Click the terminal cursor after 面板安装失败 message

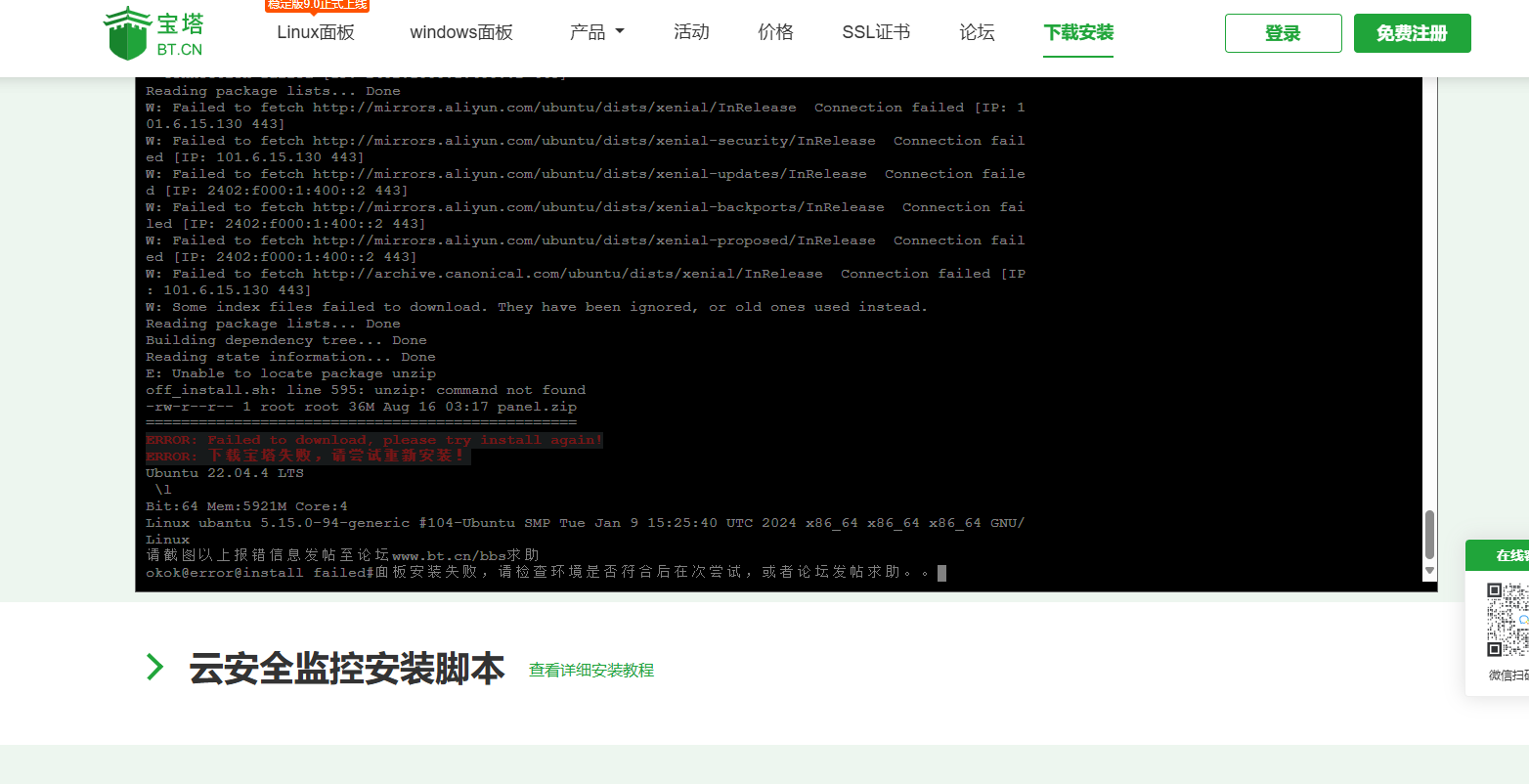pos(941,573)
